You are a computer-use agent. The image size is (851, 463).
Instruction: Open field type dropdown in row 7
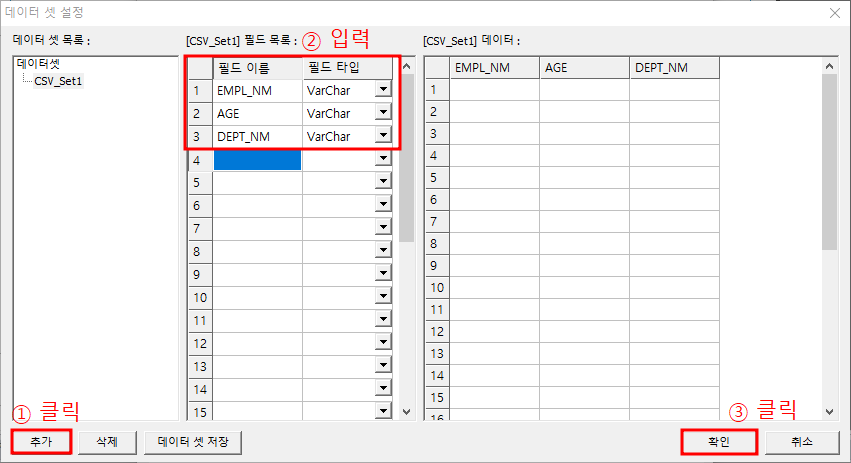[383, 227]
